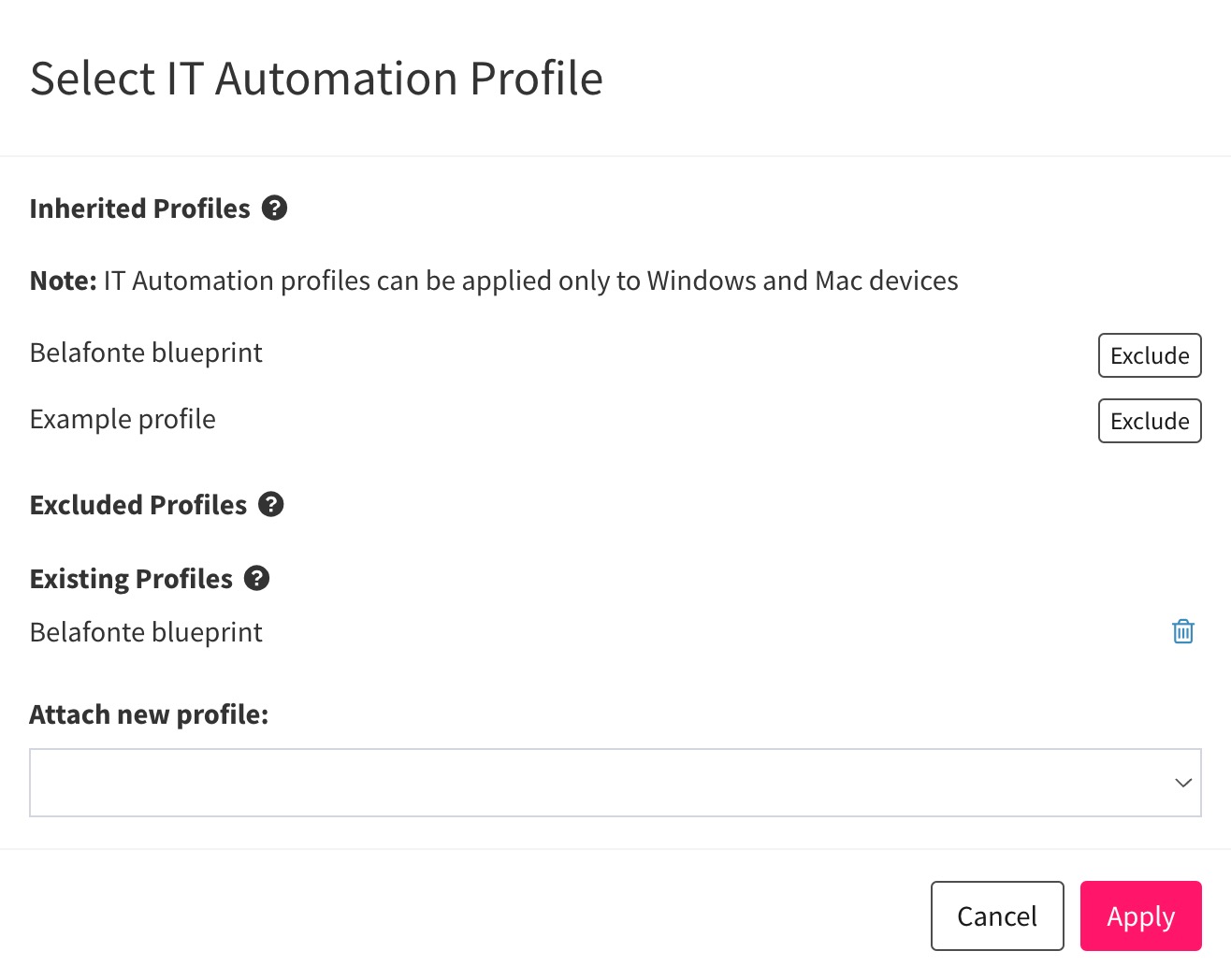Exclude the Belafonte blueprint profile
The image size is (1231, 980).
(1149, 355)
